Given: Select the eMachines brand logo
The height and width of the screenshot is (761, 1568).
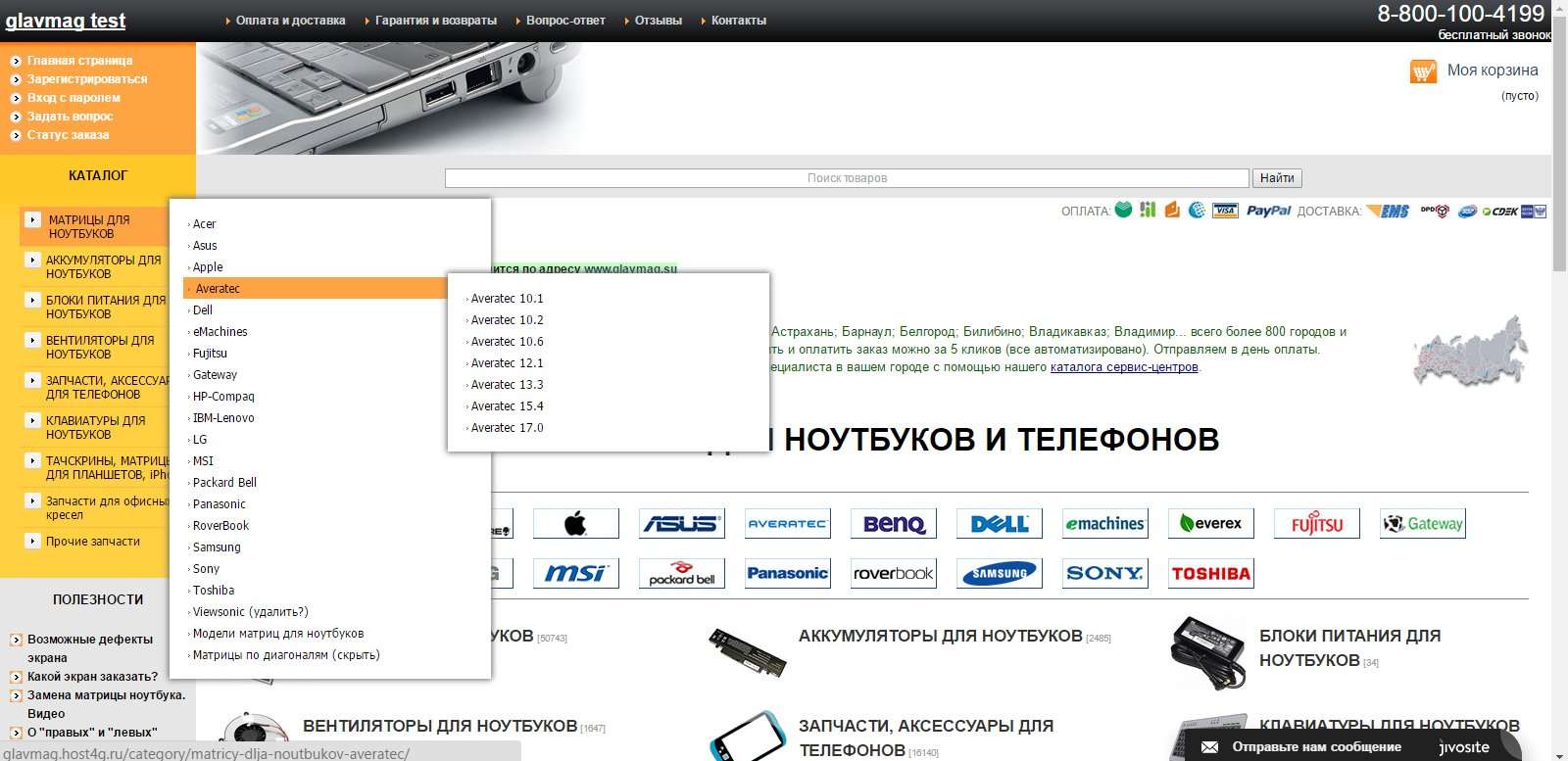Looking at the screenshot, I should (1105, 524).
